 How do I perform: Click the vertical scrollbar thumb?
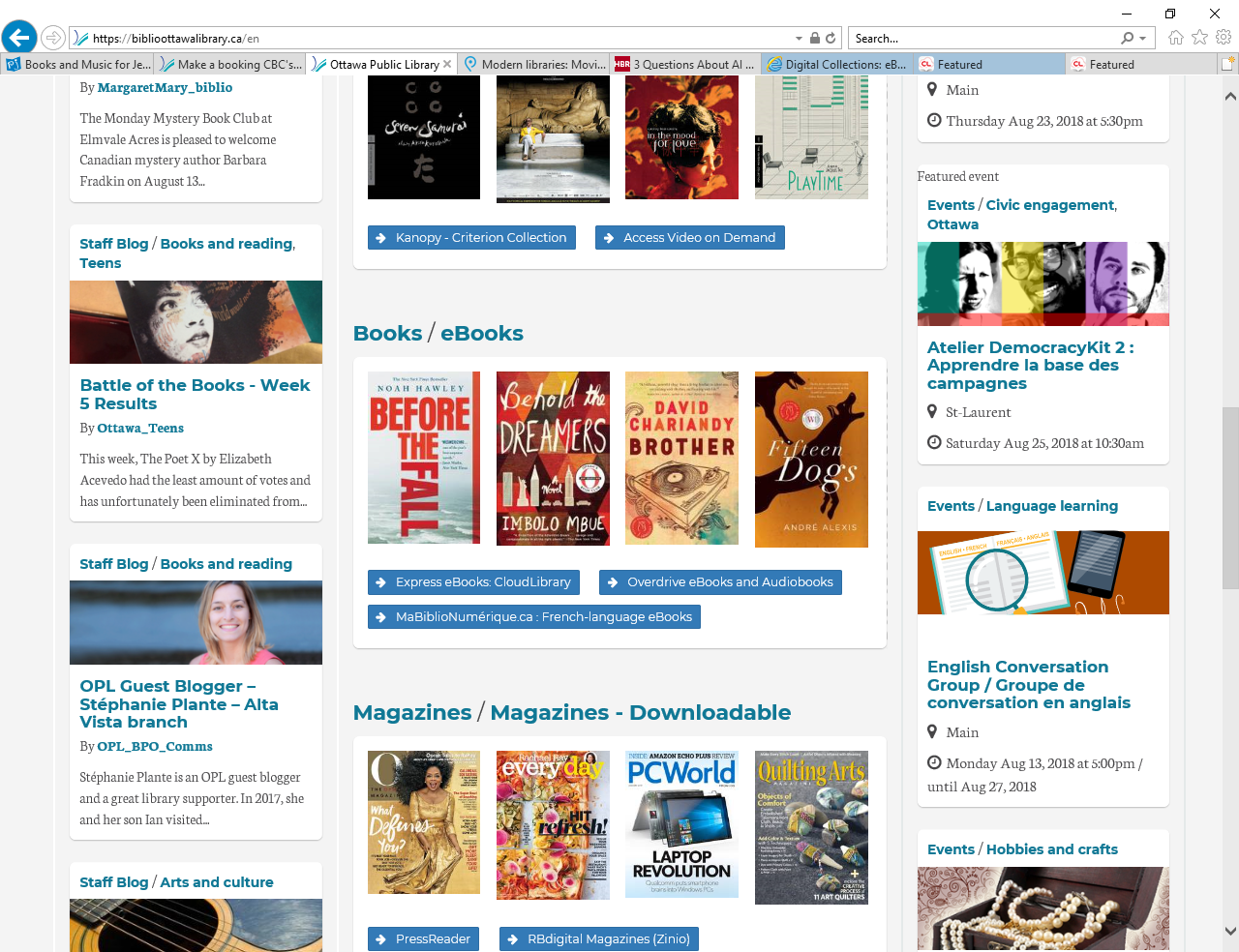click(x=1230, y=498)
